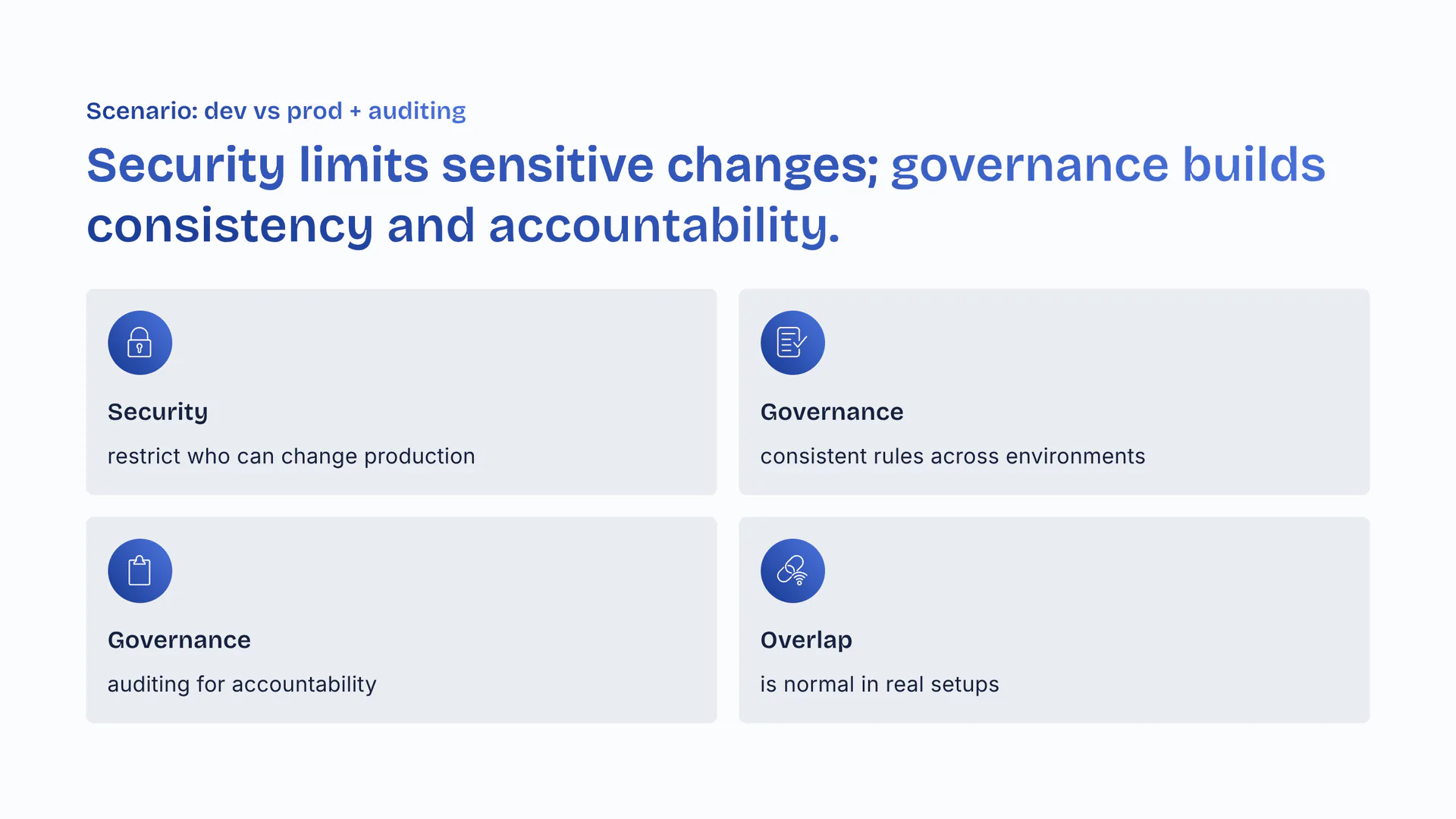This screenshot has height=819, width=1456.
Task: Click the lighter 'governance builds' headline phrase
Action: coord(1108,165)
